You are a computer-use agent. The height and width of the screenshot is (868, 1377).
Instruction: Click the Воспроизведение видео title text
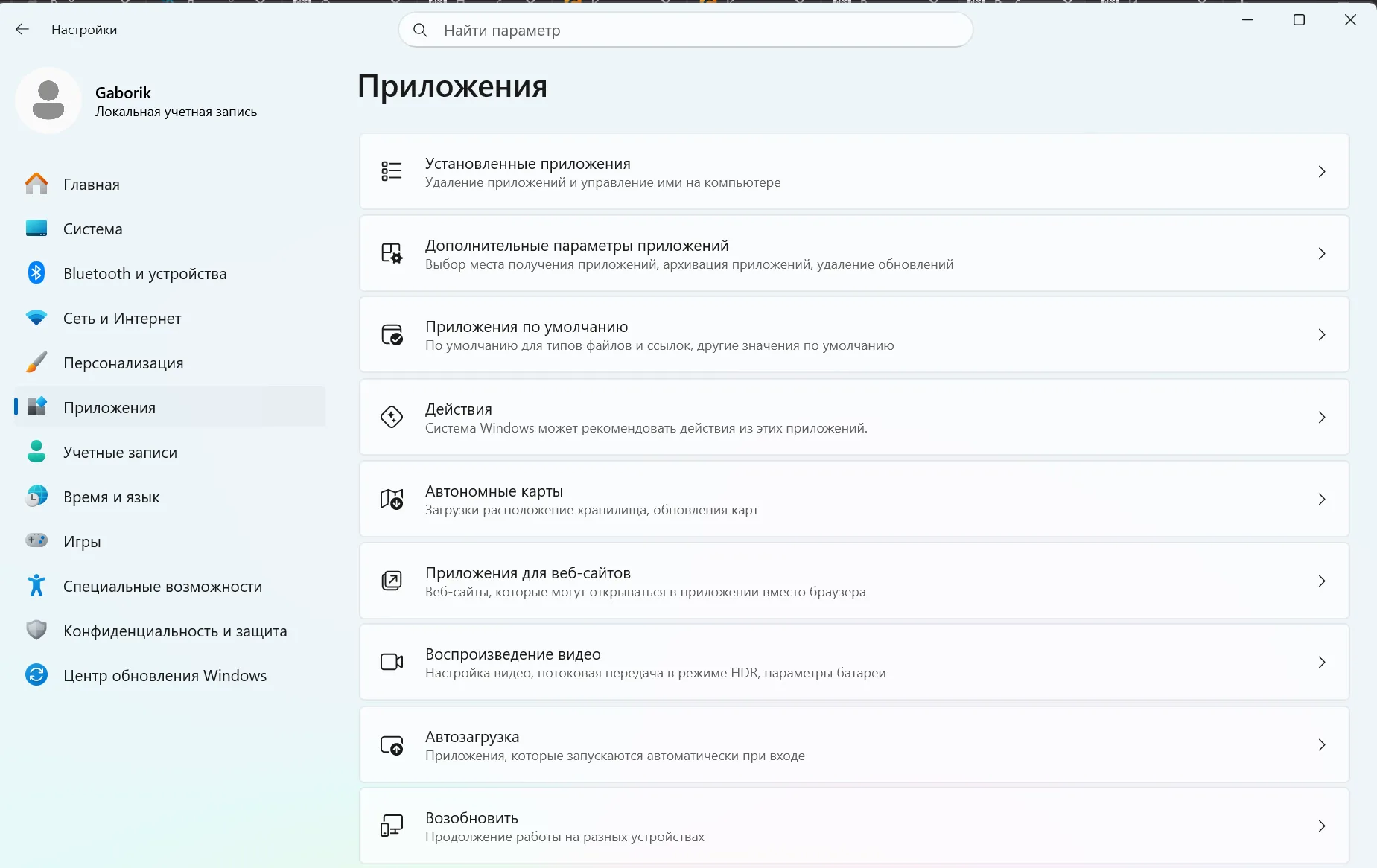click(x=513, y=654)
